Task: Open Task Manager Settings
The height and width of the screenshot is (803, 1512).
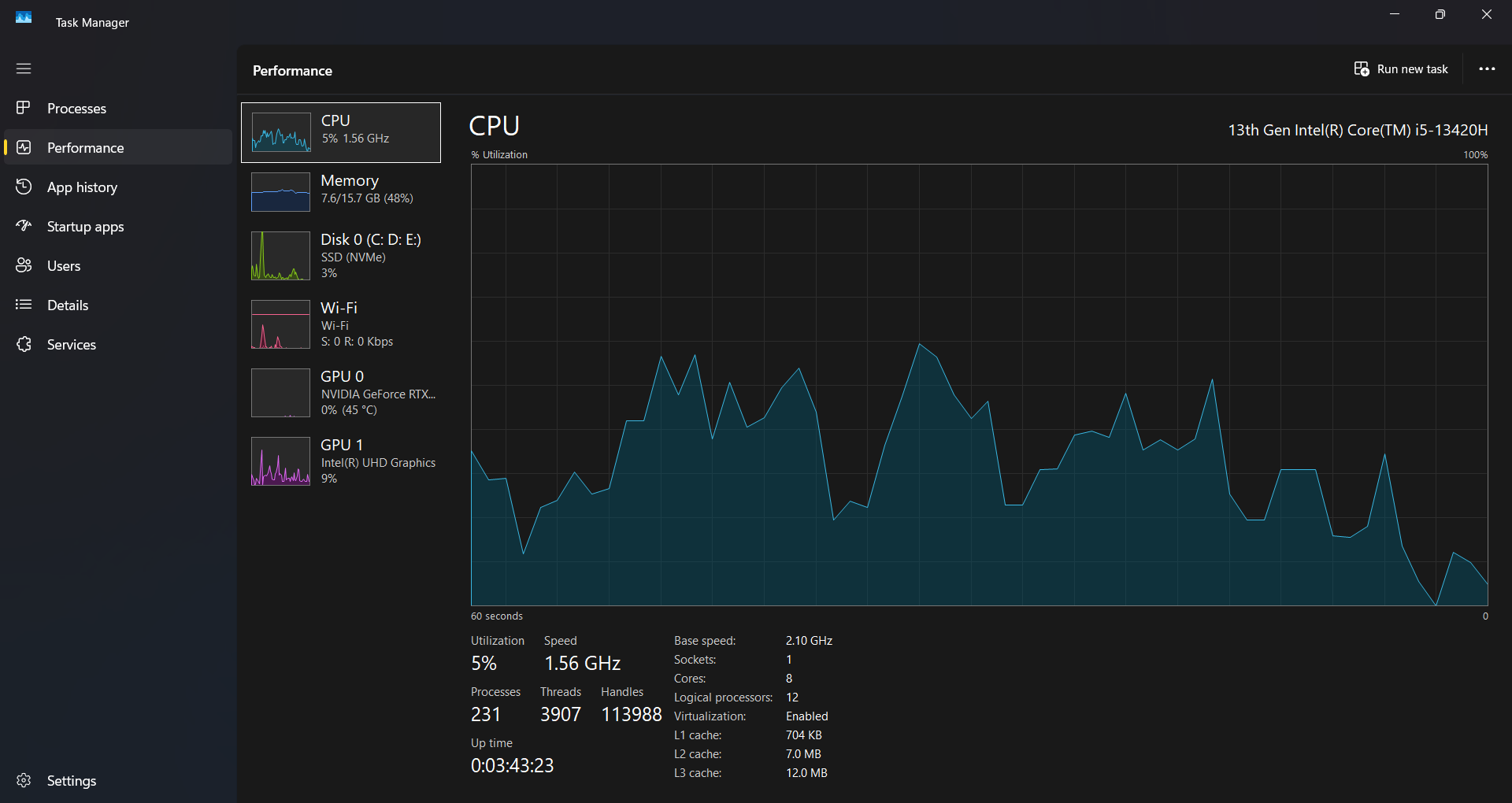Action: click(118, 780)
